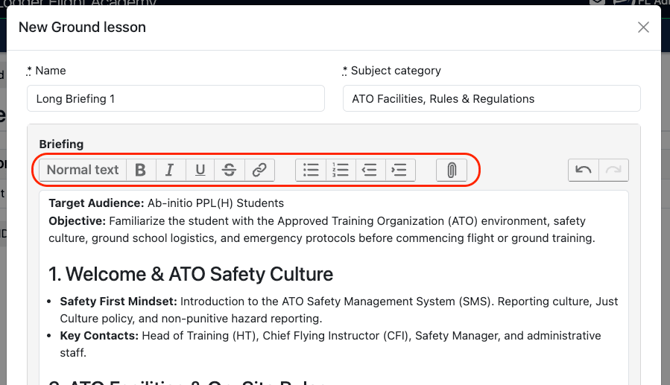Attach a file with paperclip icon
The height and width of the screenshot is (385, 670).
(451, 170)
